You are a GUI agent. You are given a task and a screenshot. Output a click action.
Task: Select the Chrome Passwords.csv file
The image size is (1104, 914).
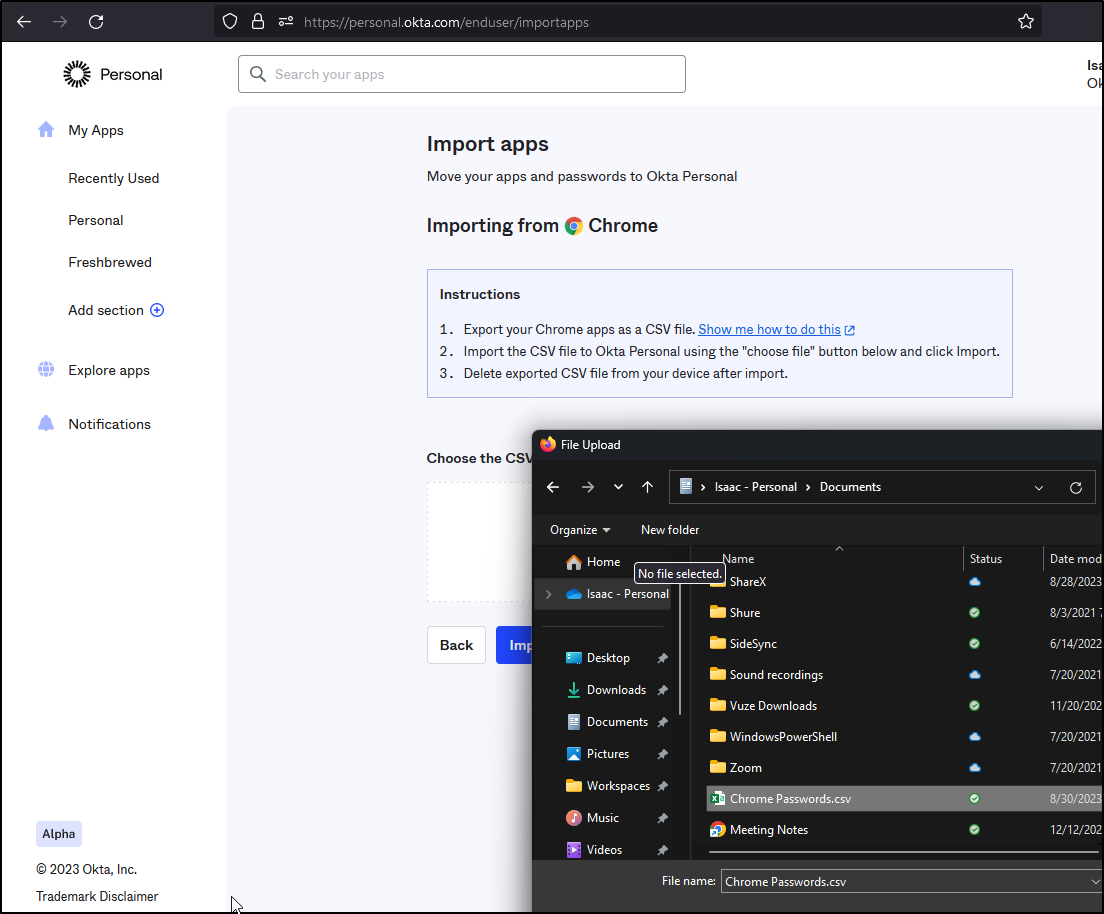click(x=905, y=799)
